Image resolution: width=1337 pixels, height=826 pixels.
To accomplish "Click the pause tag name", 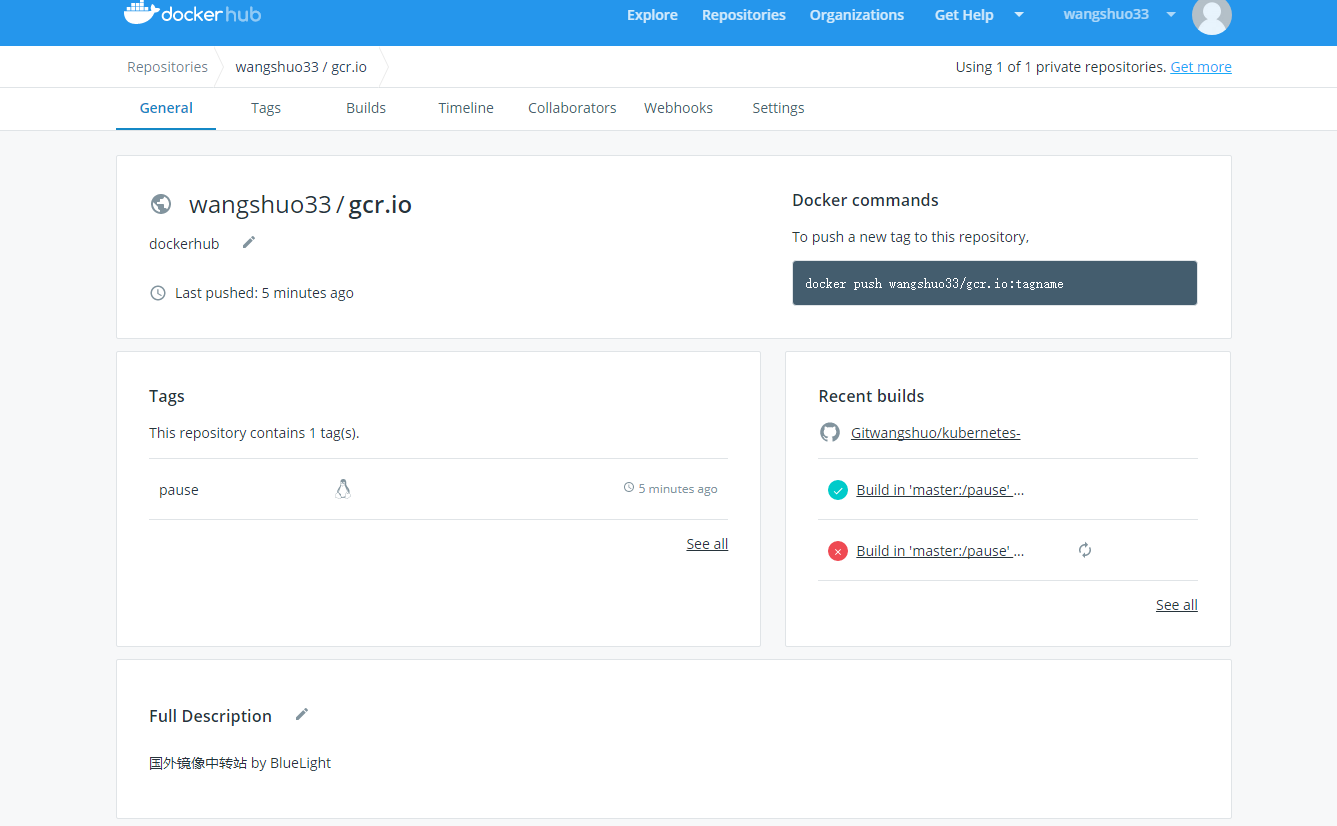I will click(x=179, y=490).
